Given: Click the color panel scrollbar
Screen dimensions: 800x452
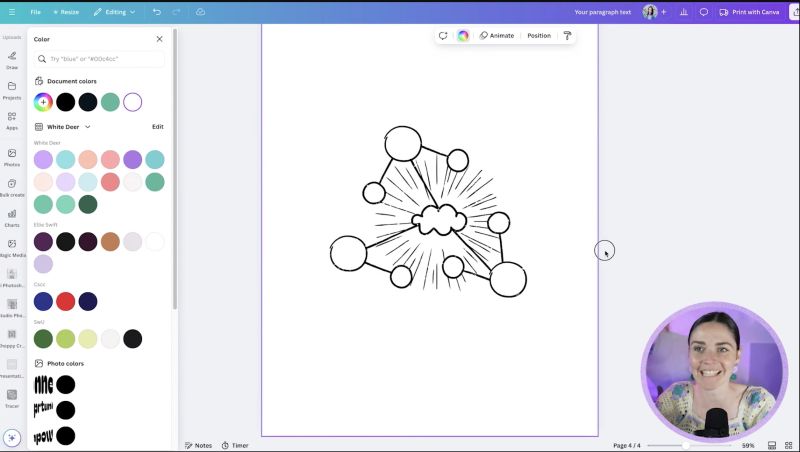Looking at the screenshot, I should coord(175,168).
